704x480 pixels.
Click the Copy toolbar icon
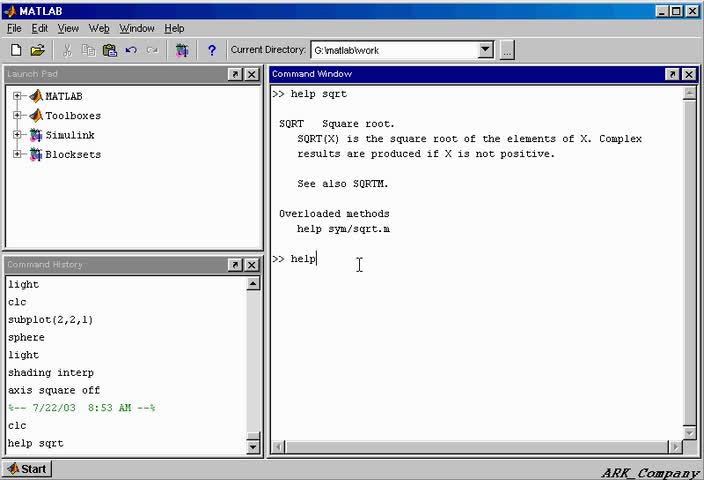pyautogui.click(x=88, y=50)
